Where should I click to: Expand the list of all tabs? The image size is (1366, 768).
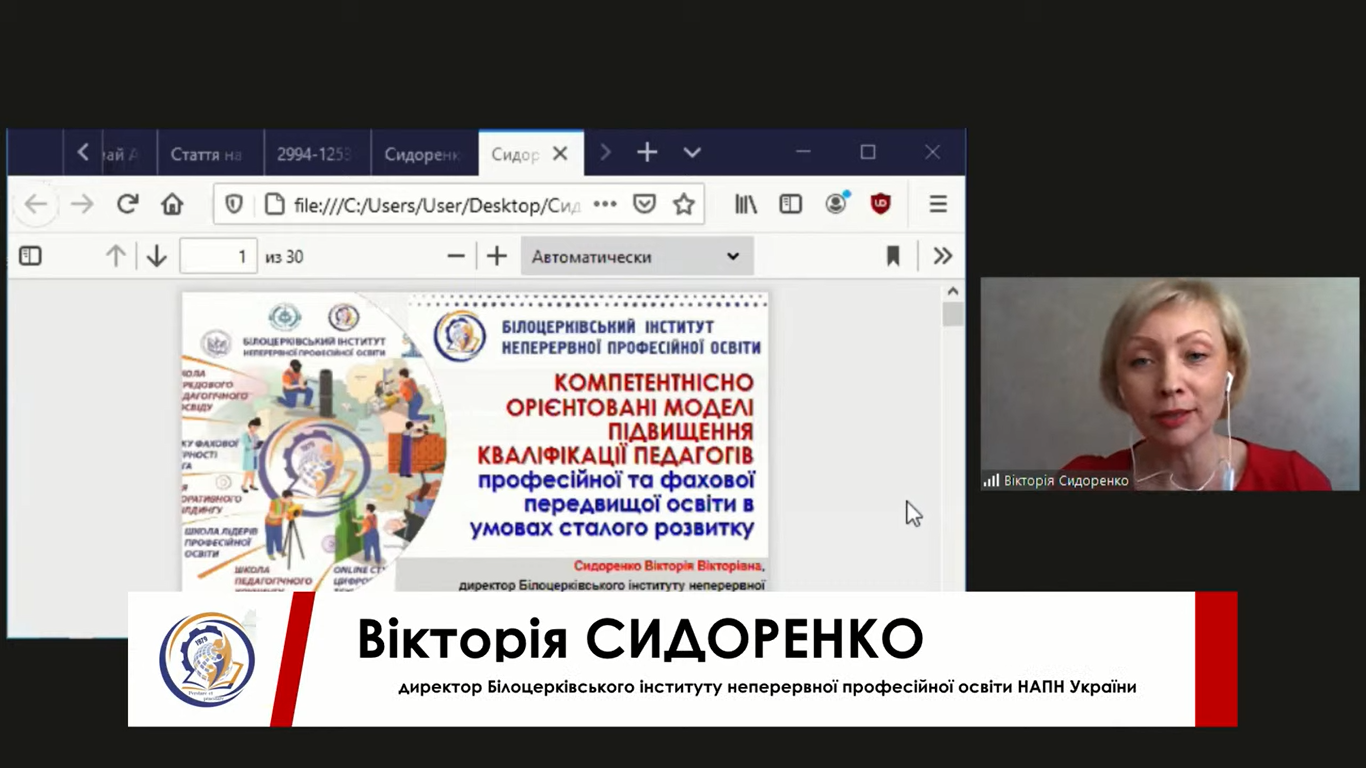pyautogui.click(x=692, y=153)
